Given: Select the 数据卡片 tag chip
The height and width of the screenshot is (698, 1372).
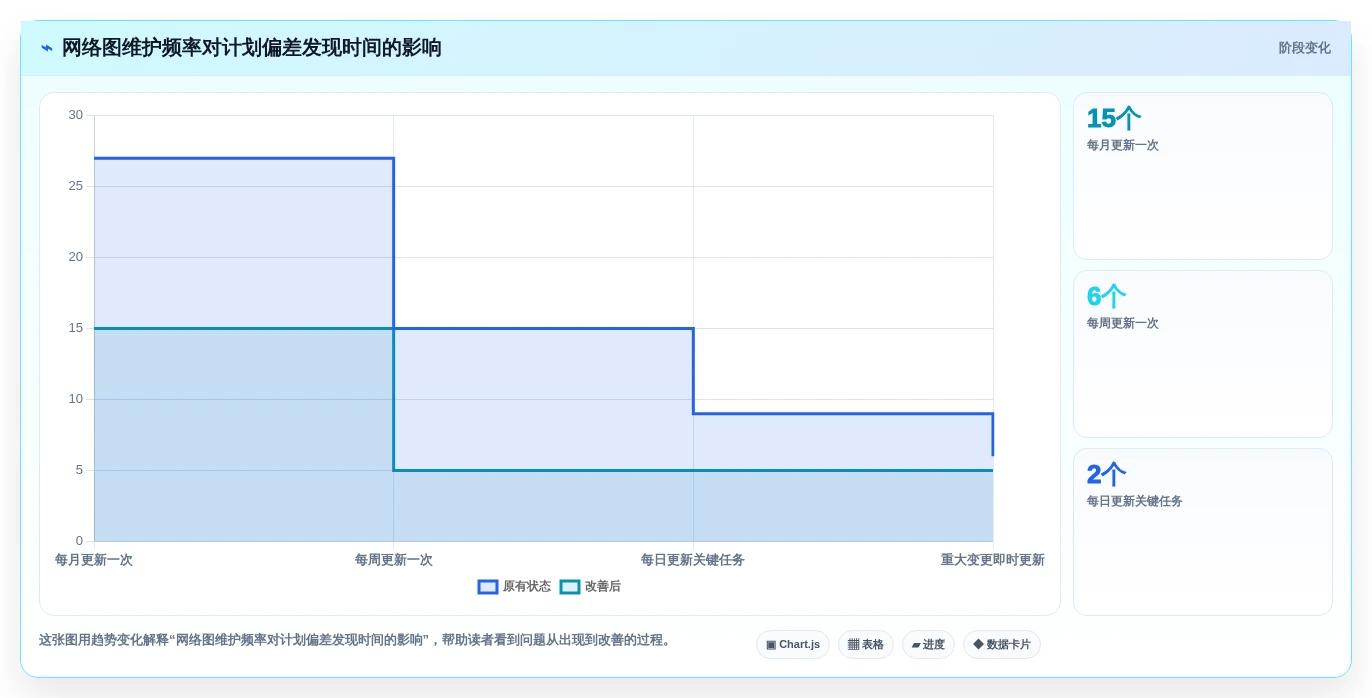Looking at the screenshot, I should (1002, 645).
